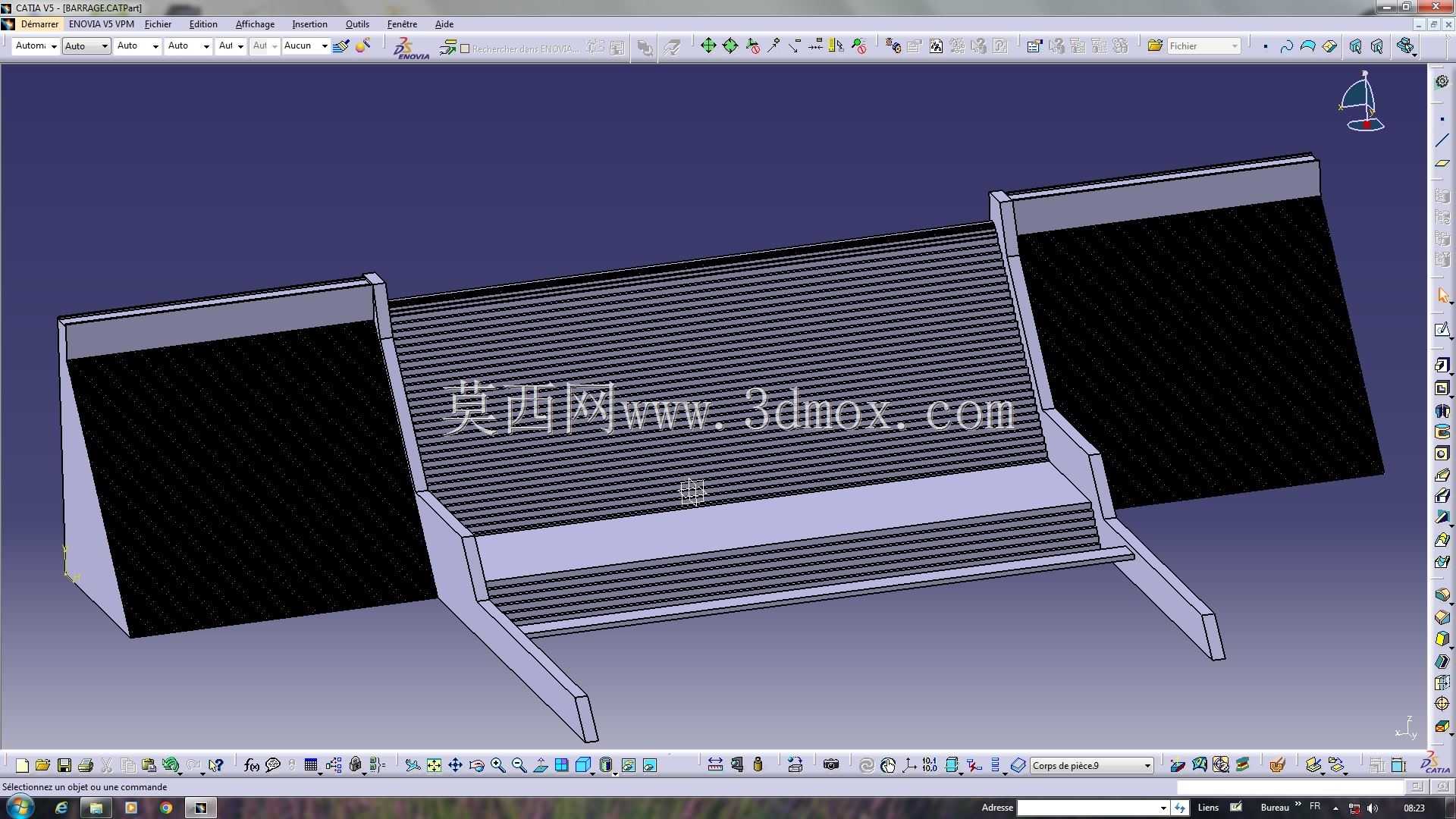Click the FR language indicator
This screenshot has height=819, width=1456.
pos(1315,806)
